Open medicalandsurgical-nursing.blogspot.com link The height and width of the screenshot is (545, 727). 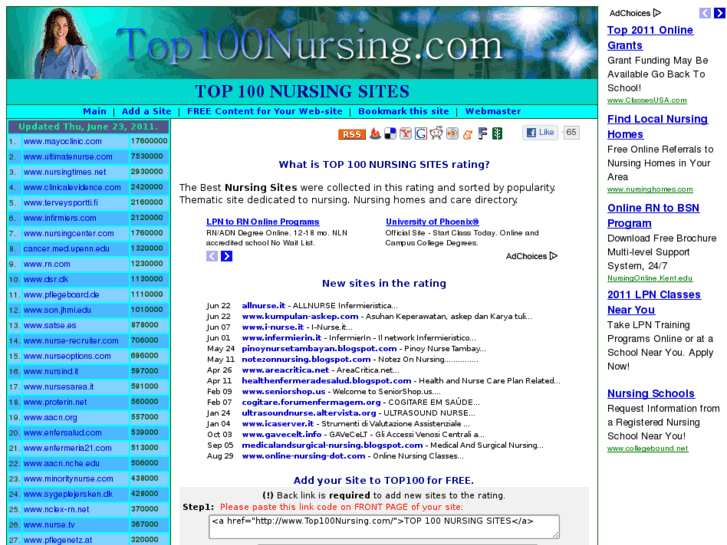click(332, 445)
